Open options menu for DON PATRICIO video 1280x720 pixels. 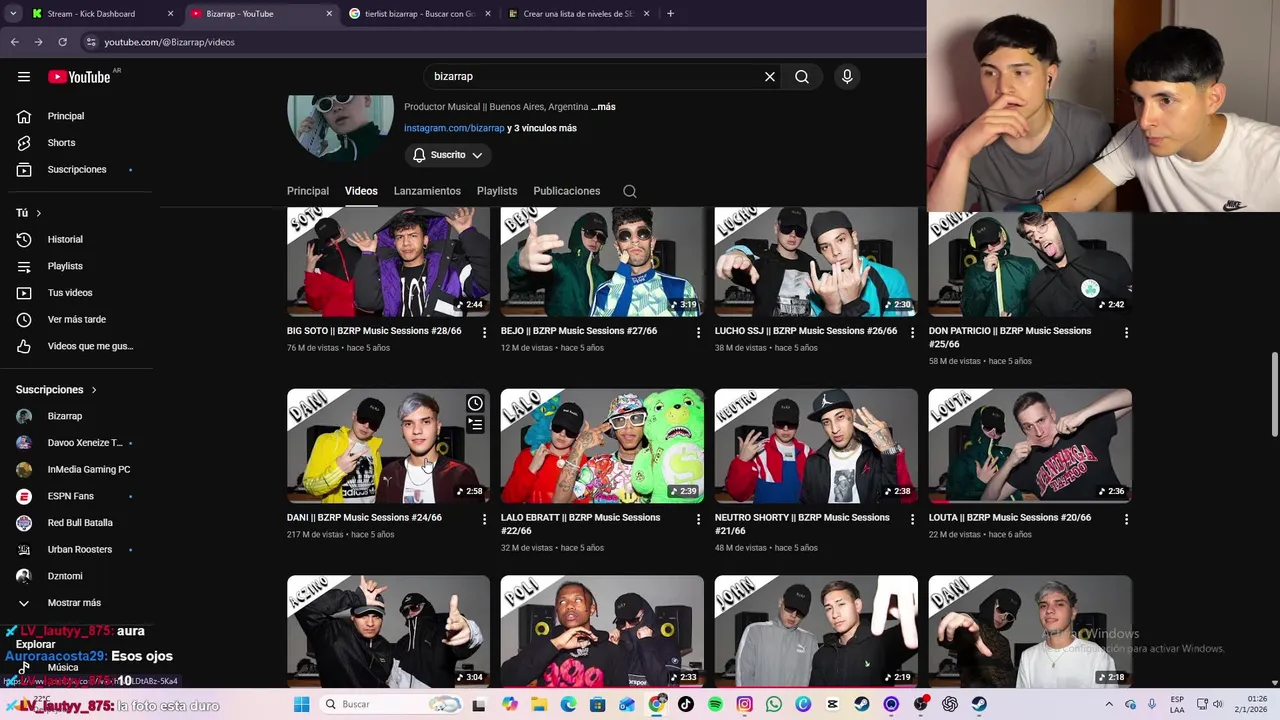tap(1126, 332)
